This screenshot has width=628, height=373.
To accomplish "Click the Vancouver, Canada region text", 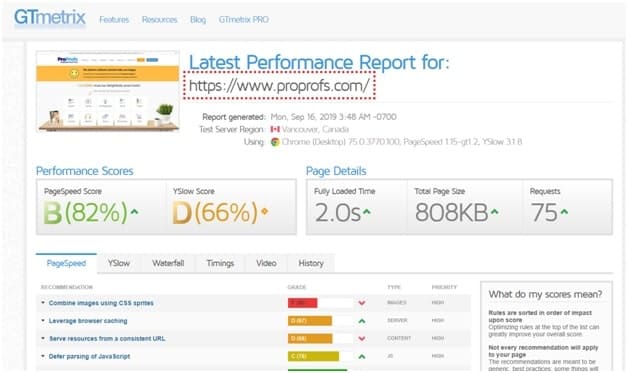I will tap(315, 129).
